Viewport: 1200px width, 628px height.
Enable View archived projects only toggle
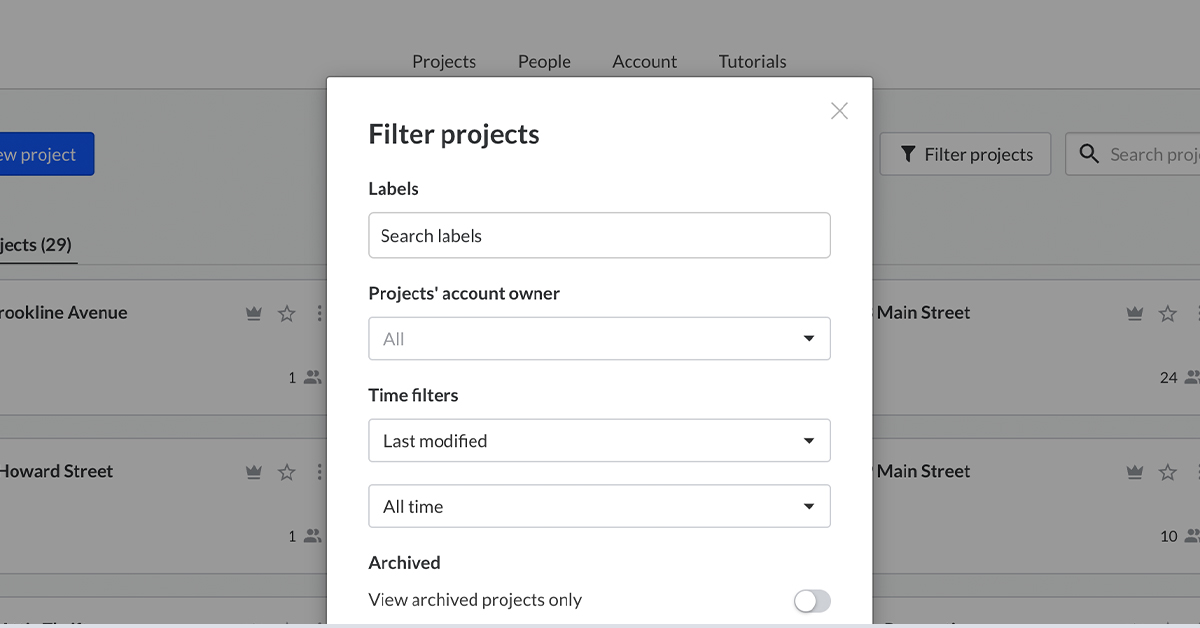click(x=811, y=601)
